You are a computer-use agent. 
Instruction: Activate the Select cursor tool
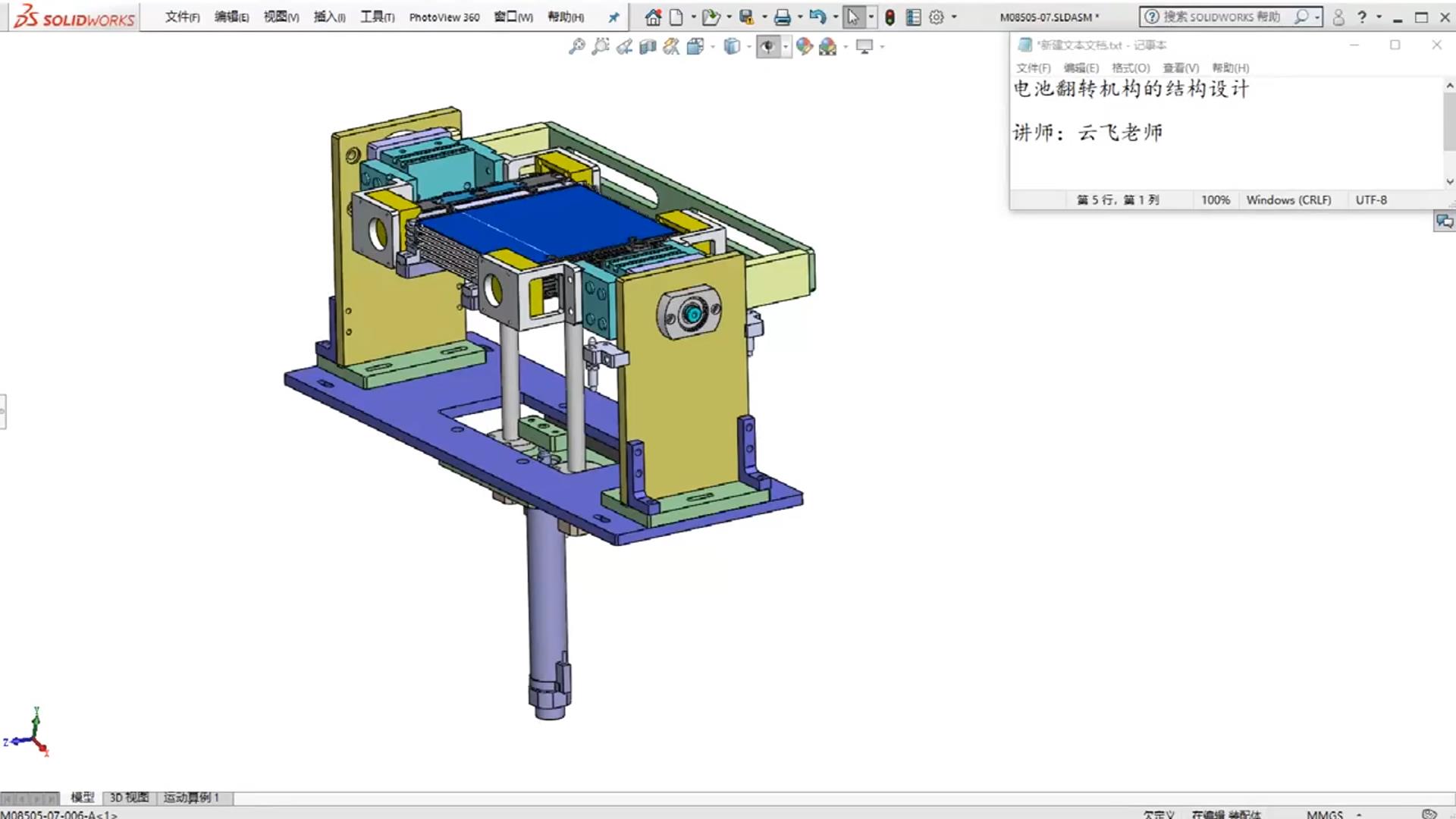(853, 17)
